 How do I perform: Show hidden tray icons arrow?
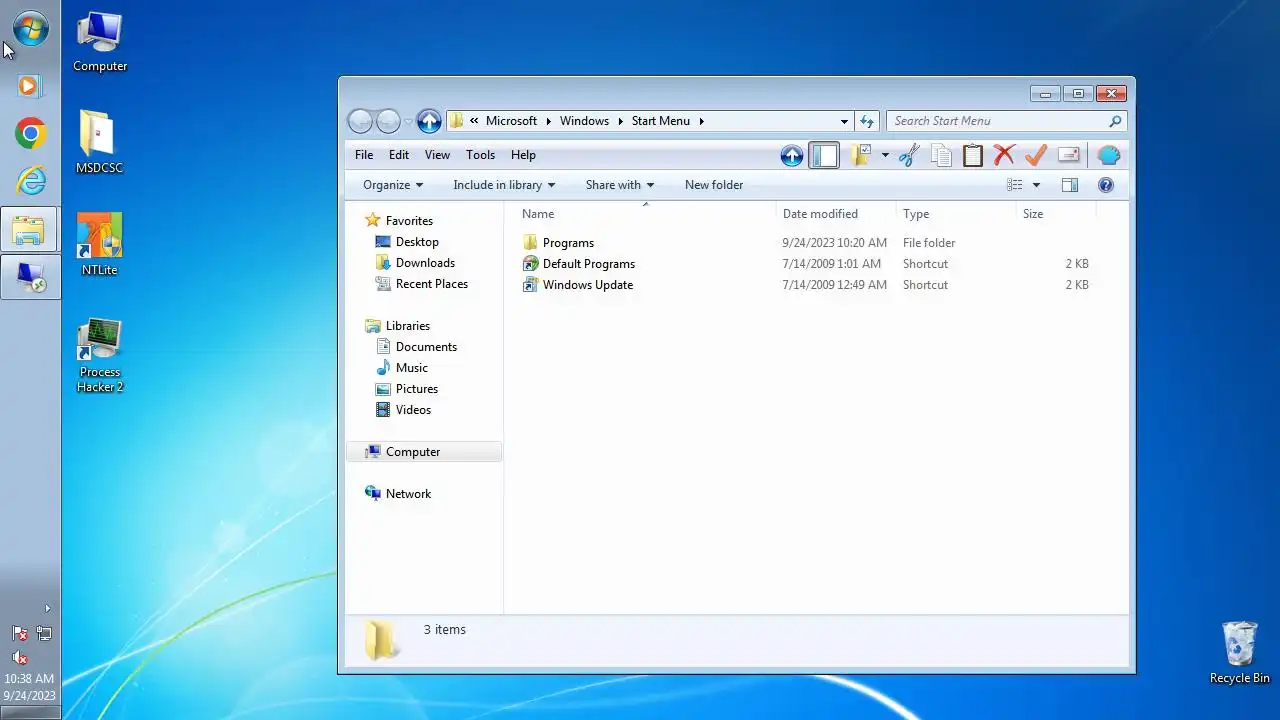[46, 609]
